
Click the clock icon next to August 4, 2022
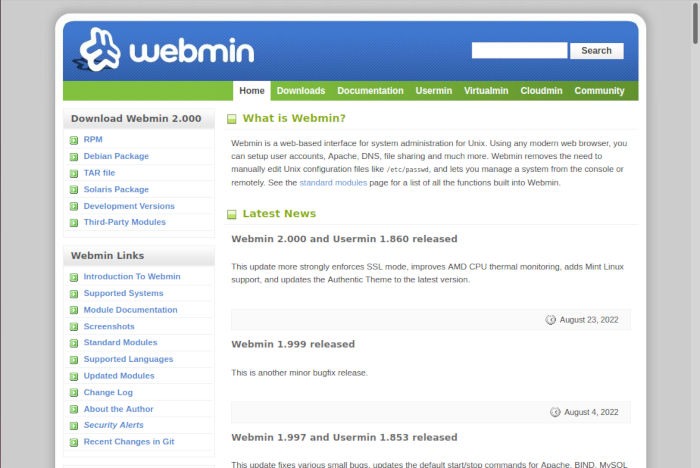click(x=555, y=412)
